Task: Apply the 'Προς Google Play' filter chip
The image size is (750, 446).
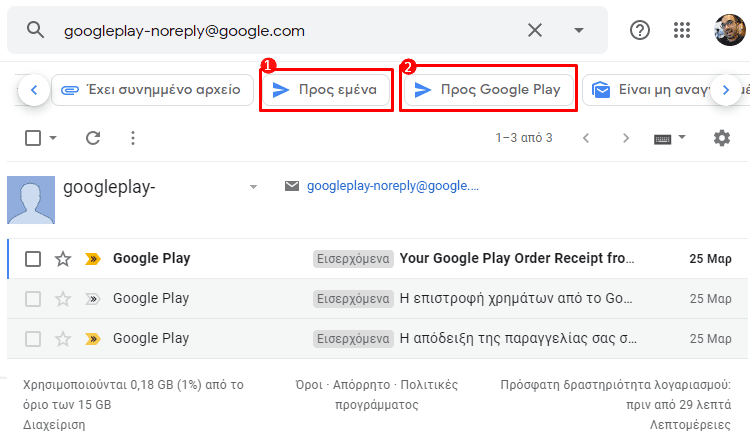Action: tap(488, 89)
